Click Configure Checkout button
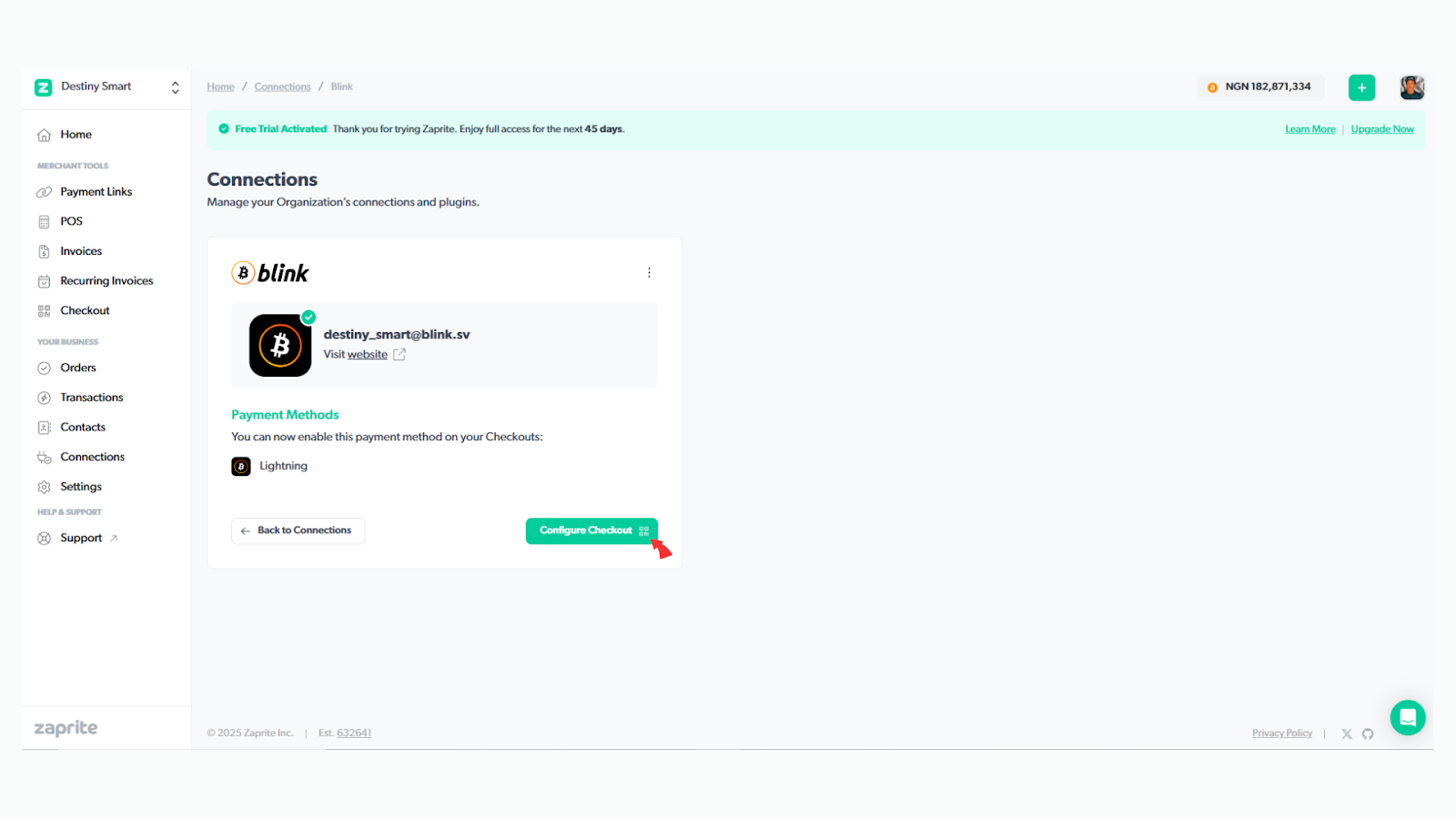This screenshot has height=819, width=1456. pos(591,531)
